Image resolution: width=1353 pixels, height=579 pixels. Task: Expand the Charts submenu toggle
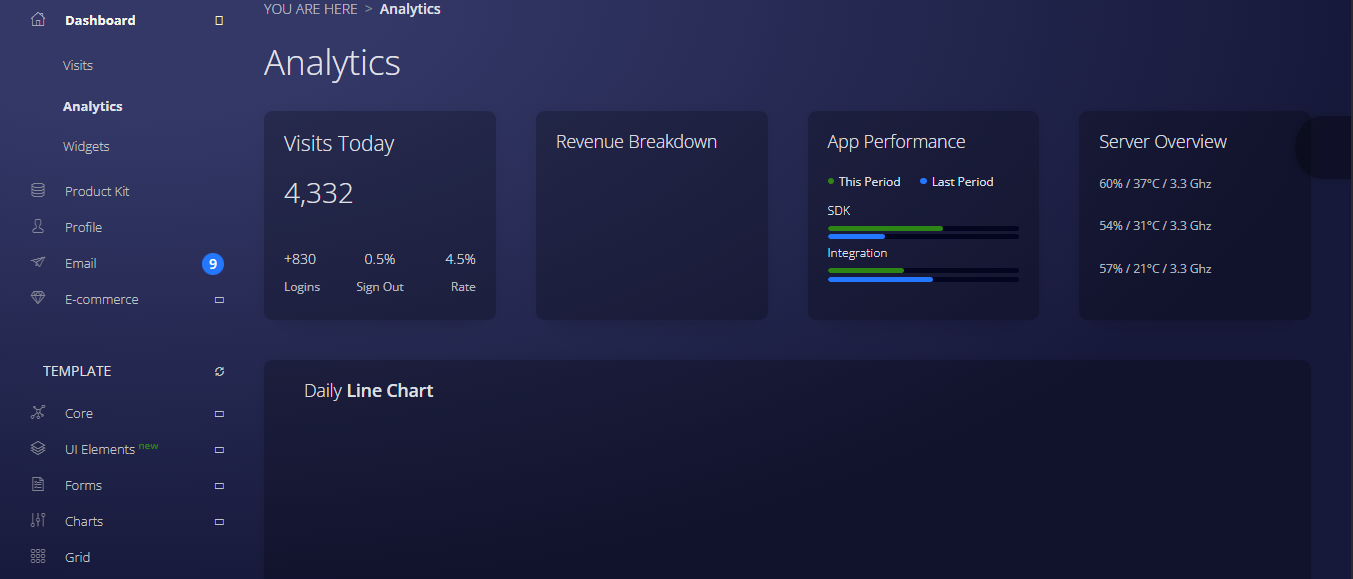pos(219,522)
